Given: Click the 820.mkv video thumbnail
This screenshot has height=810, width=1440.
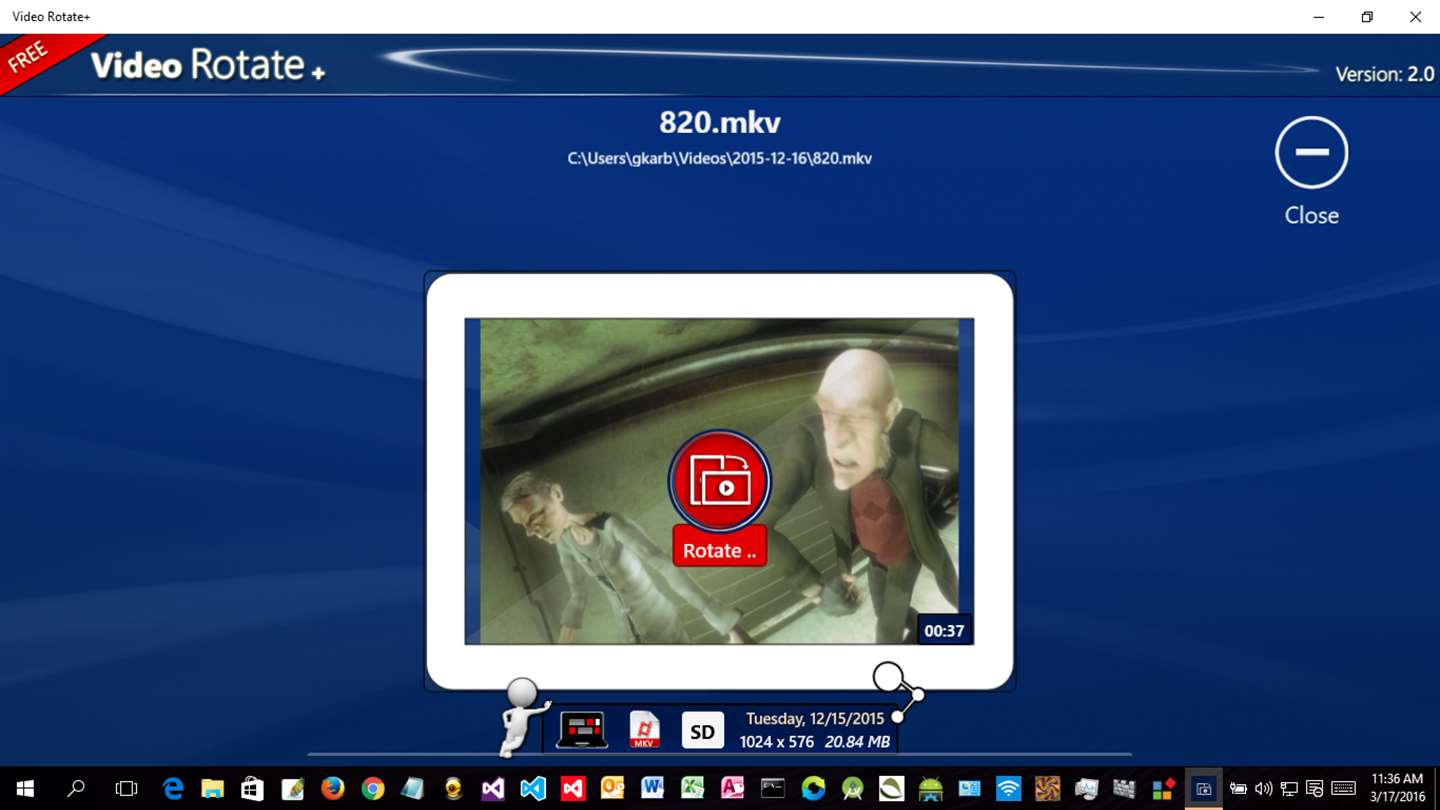Looking at the screenshot, I should click(719, 481).
